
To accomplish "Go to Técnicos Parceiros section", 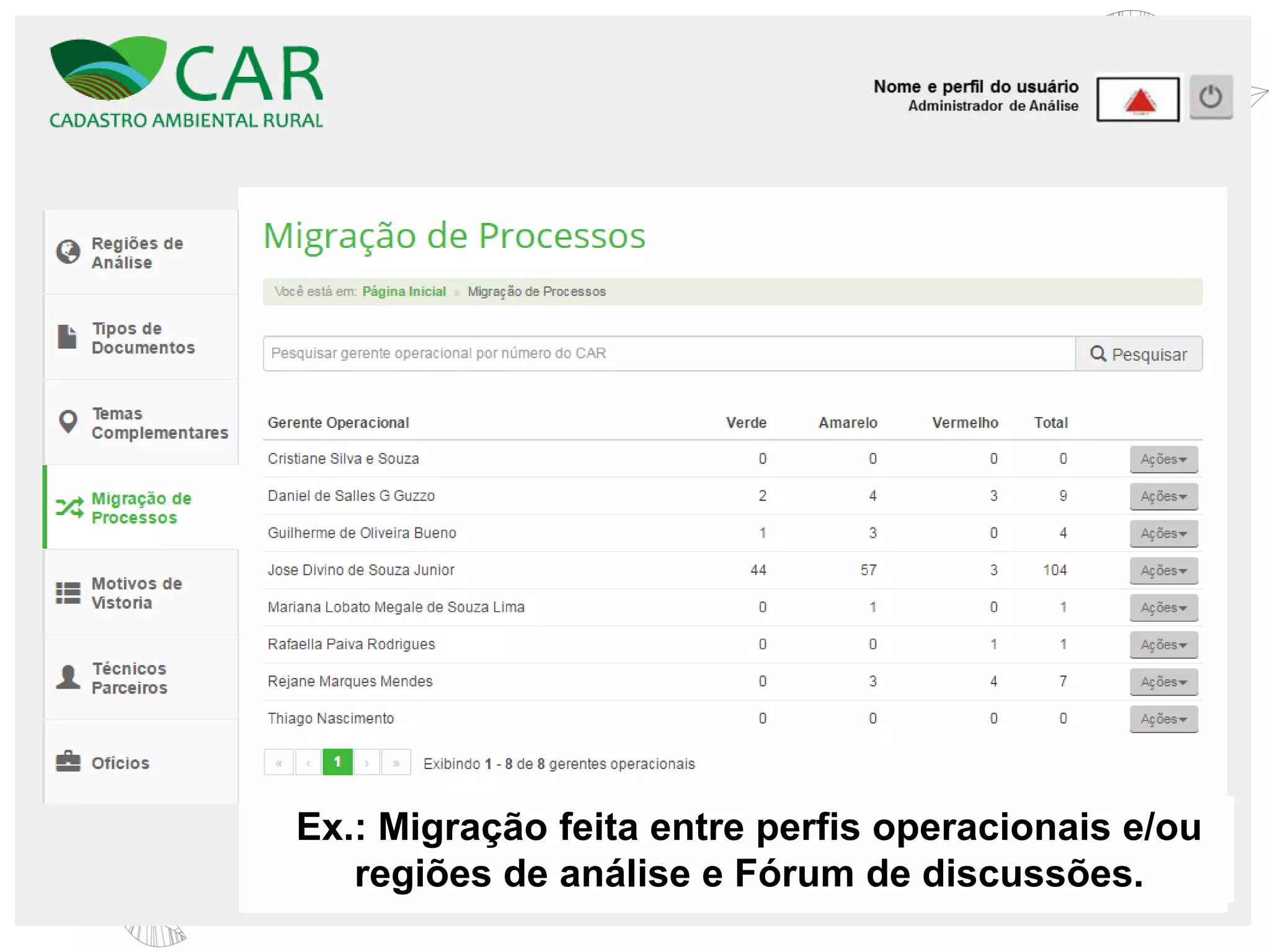I will pyautogui.click(x=141, y=677).
